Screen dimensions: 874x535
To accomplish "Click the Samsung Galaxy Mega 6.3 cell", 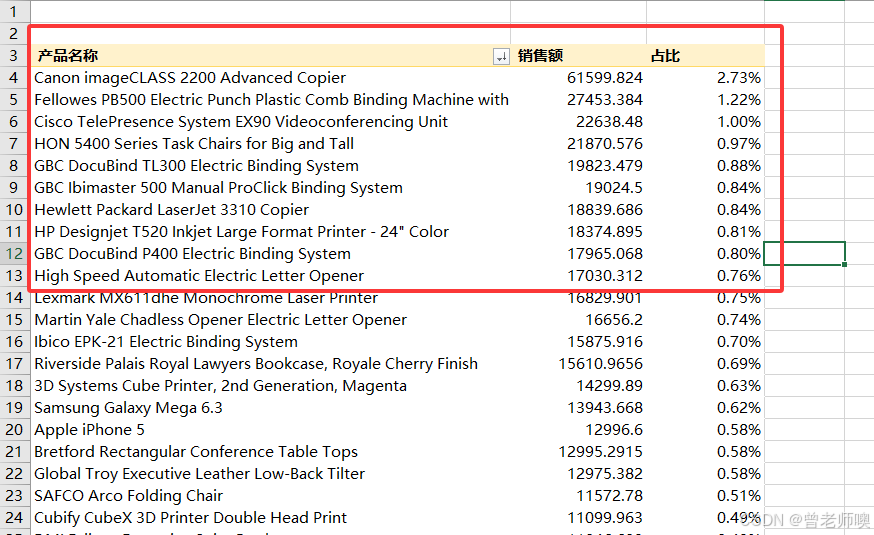I will pyautogui.click(x=270, y=408).
